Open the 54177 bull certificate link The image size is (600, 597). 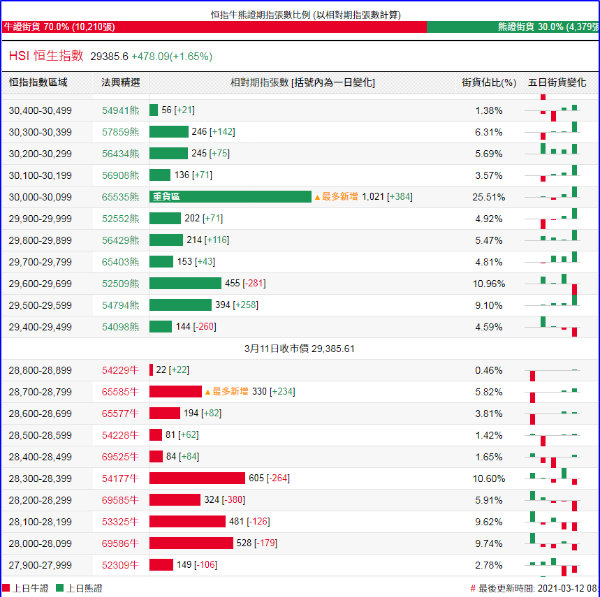(120, 478)
